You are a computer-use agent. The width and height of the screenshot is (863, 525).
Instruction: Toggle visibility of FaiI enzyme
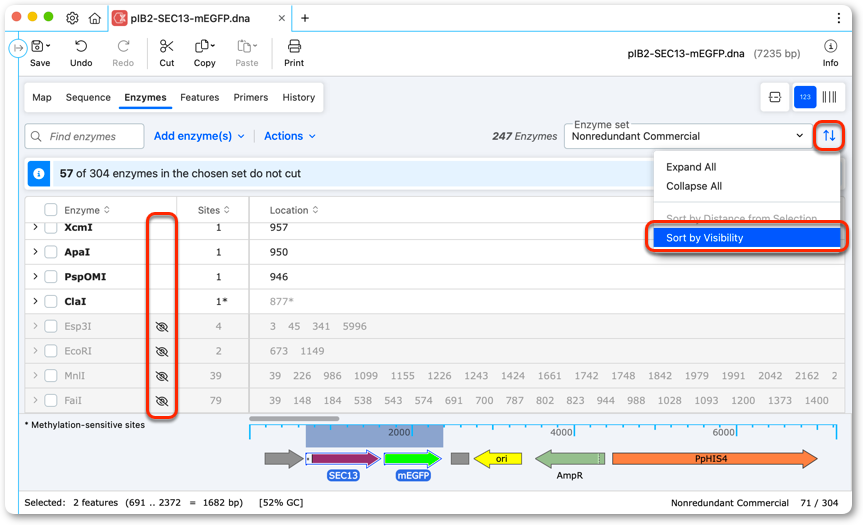pyautogui.click(x=161, y=401)
